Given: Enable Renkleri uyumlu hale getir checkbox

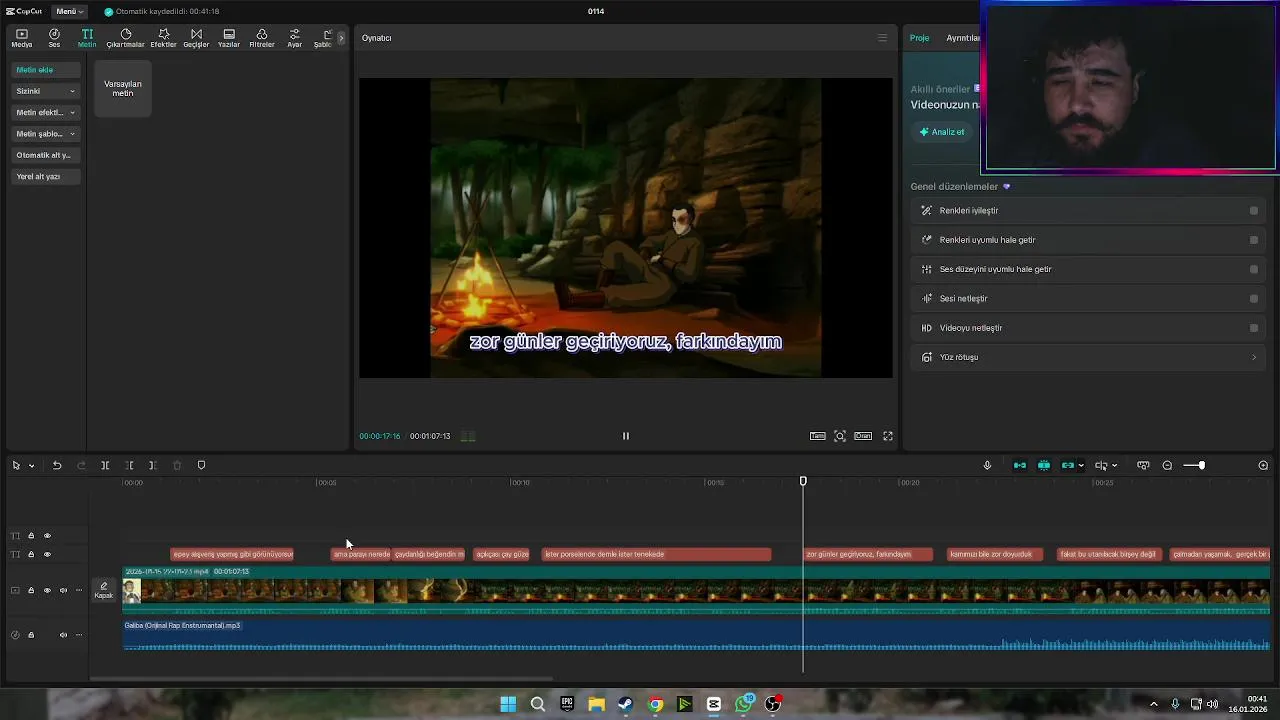Looking at the screenshot, I should [x=1254, y=240].
